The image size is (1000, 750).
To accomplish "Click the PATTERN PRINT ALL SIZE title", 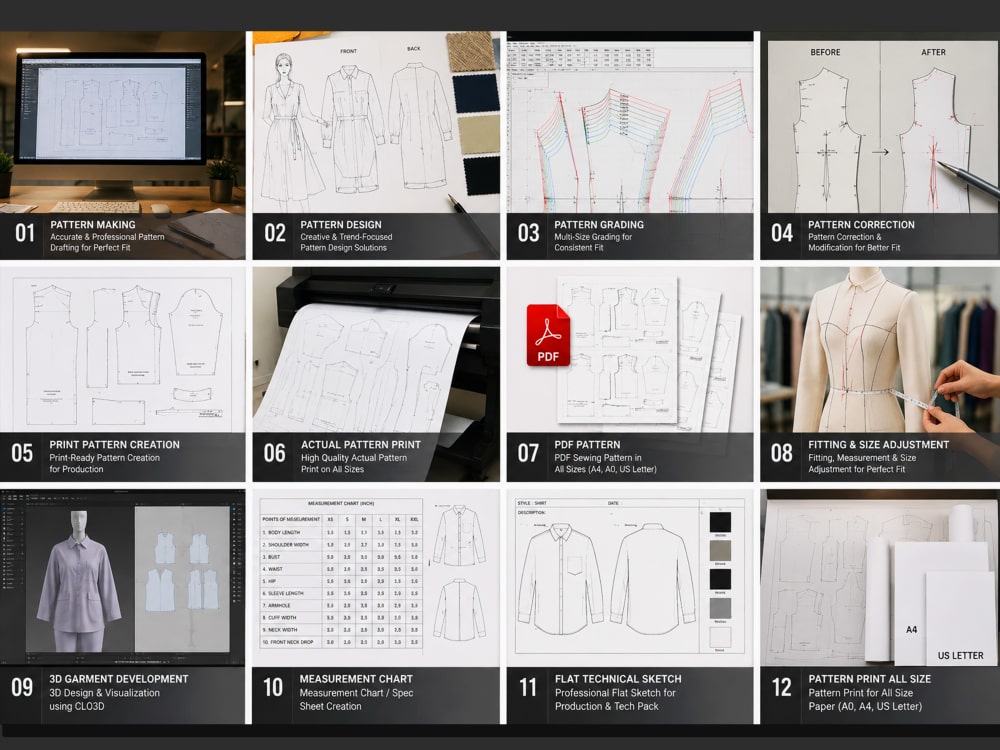I will [870, 679].
